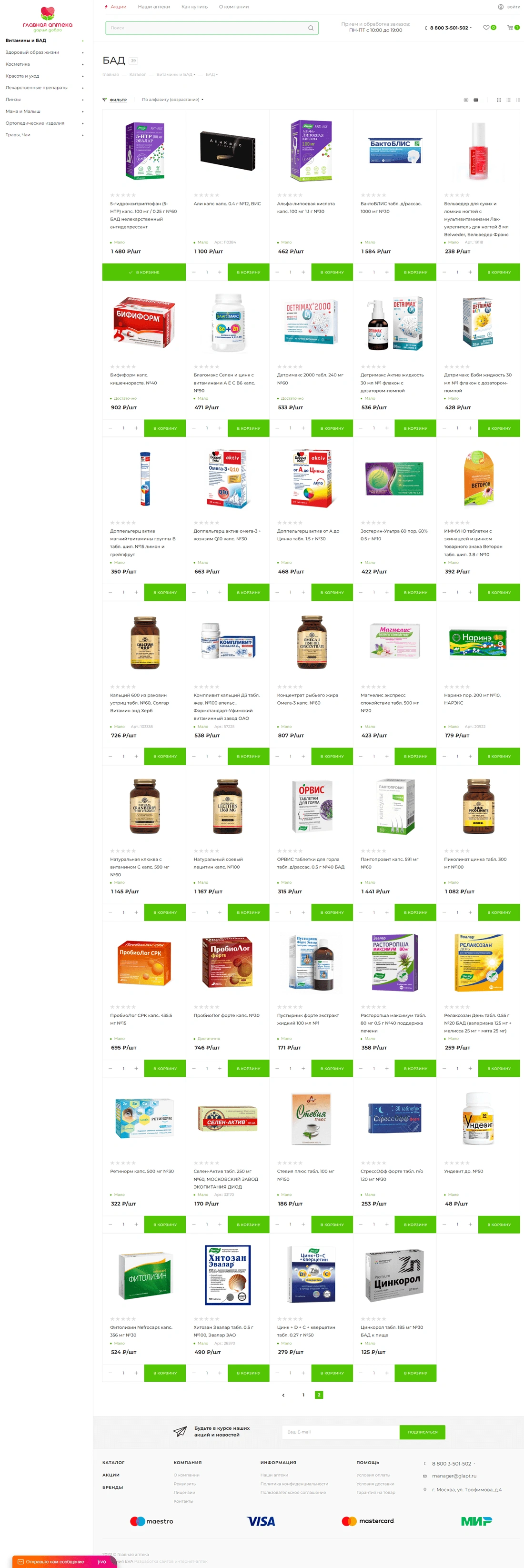
Task: Open the Акции menu item
Action: pos(118,7)
